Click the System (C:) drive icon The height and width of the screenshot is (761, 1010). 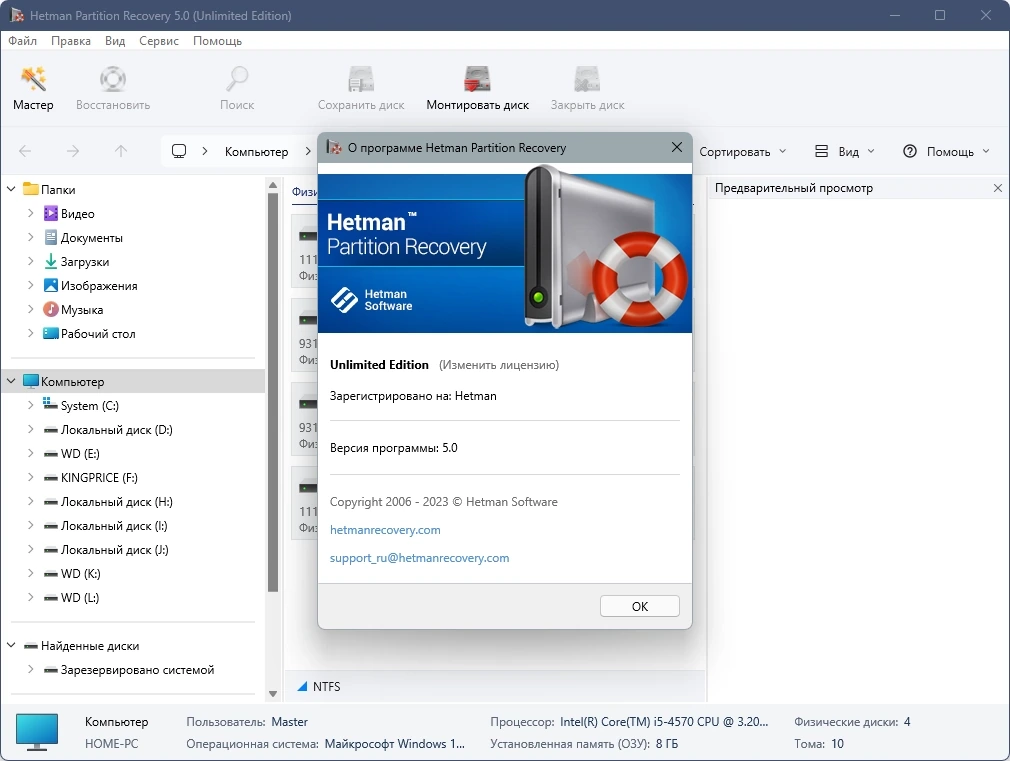pyautogui.click(x=50, y=405)
